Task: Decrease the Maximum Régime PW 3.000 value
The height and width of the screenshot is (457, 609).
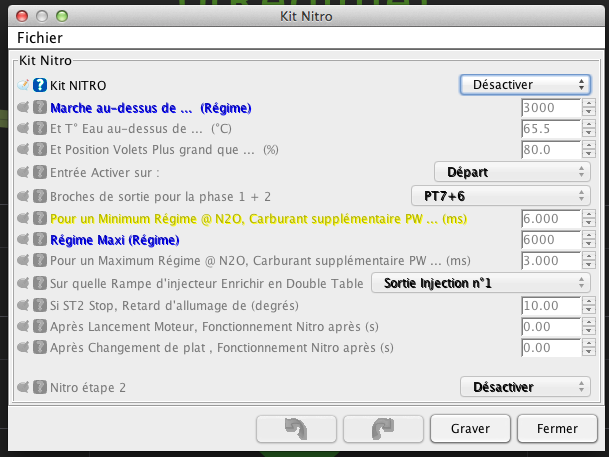Action: (589, 265)
